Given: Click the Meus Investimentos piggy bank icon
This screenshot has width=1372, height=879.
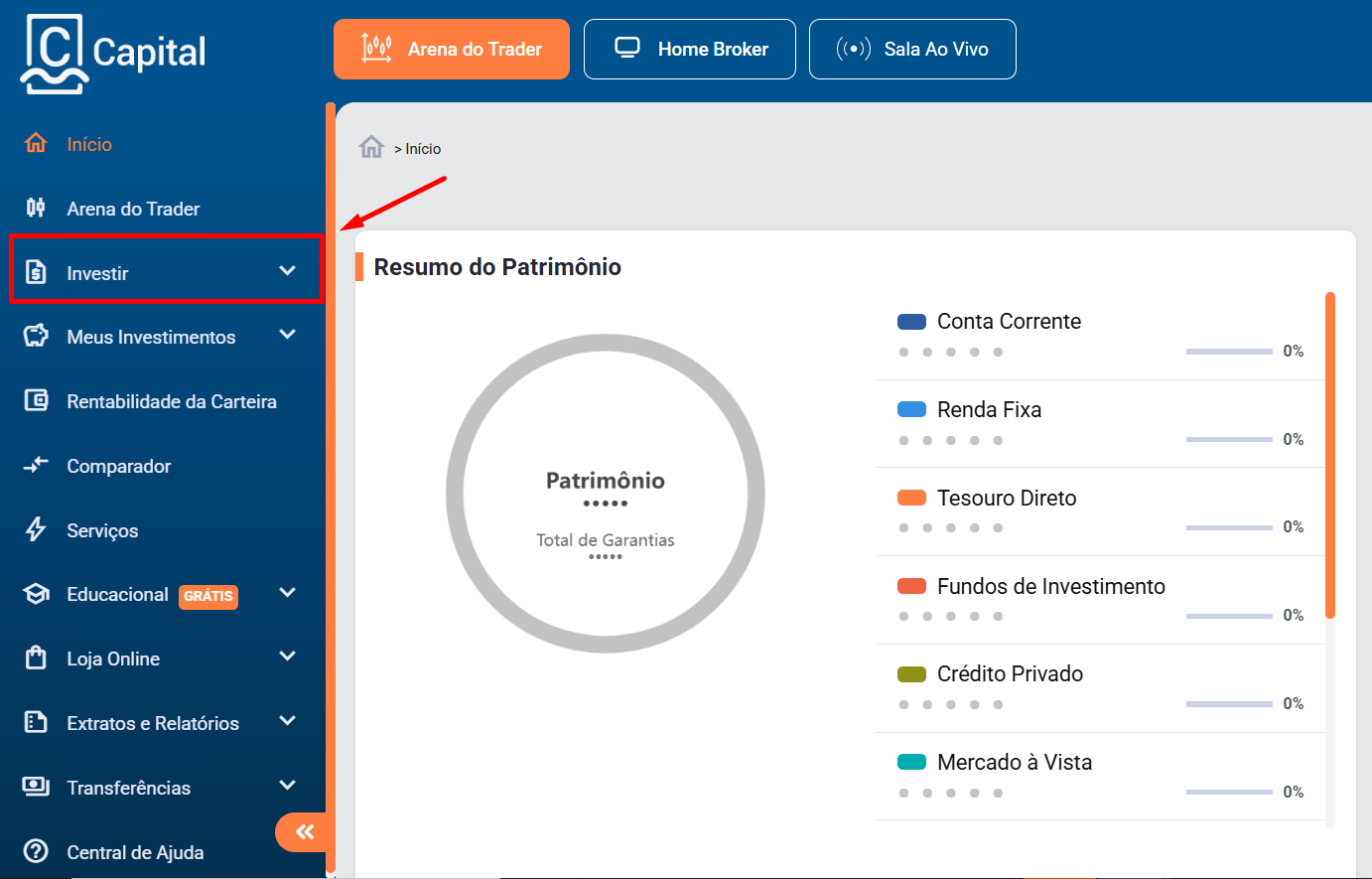Looking at the screenshot, I should coord(36,336).
